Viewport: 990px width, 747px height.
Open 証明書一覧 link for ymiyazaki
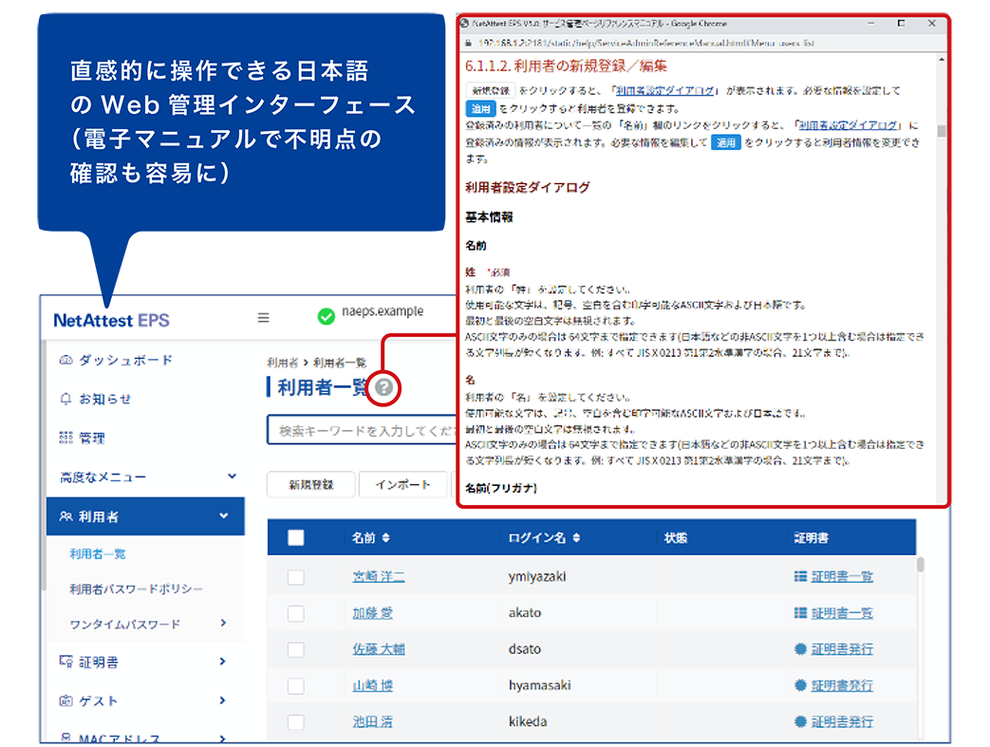842,577
